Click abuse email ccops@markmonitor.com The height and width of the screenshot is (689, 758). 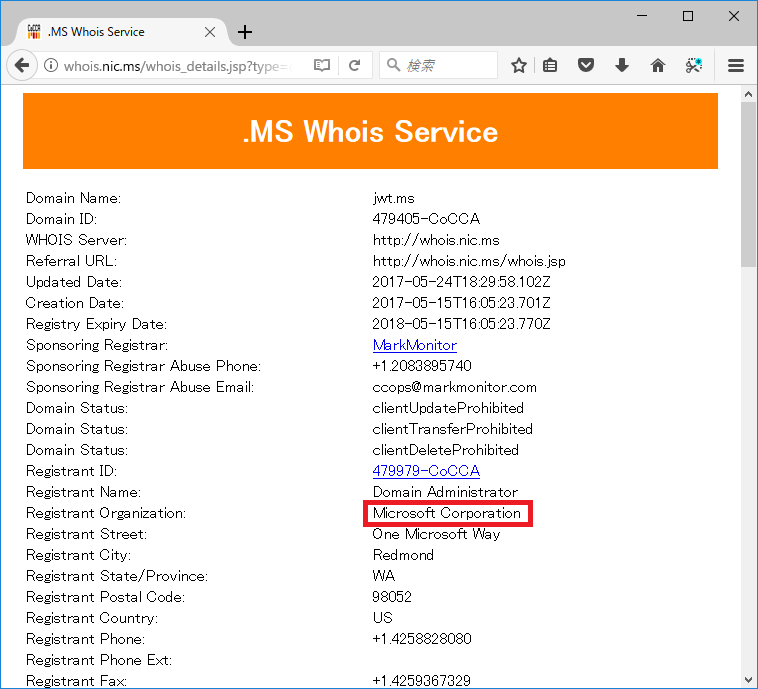454,387
